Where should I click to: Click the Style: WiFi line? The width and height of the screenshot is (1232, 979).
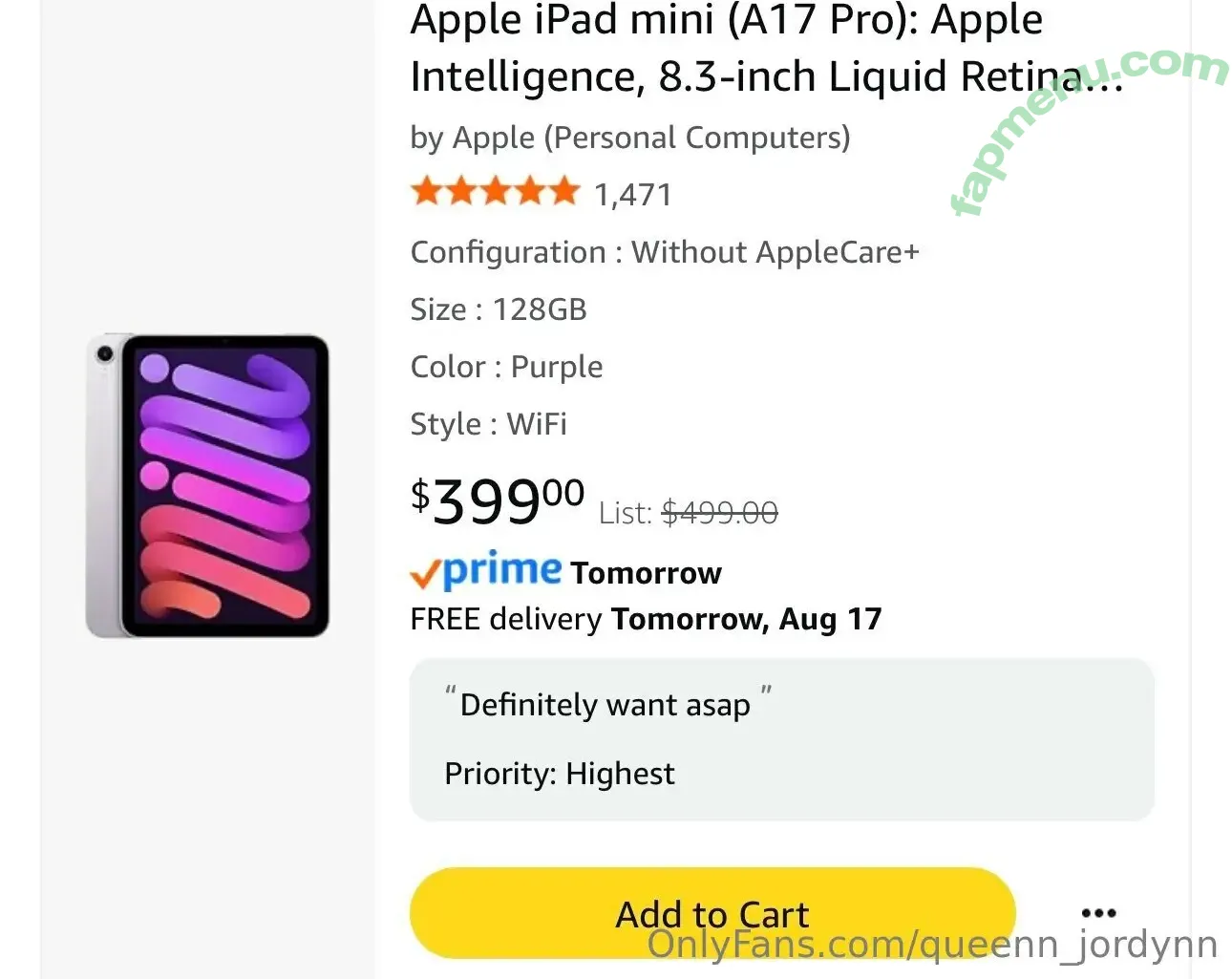488,424
